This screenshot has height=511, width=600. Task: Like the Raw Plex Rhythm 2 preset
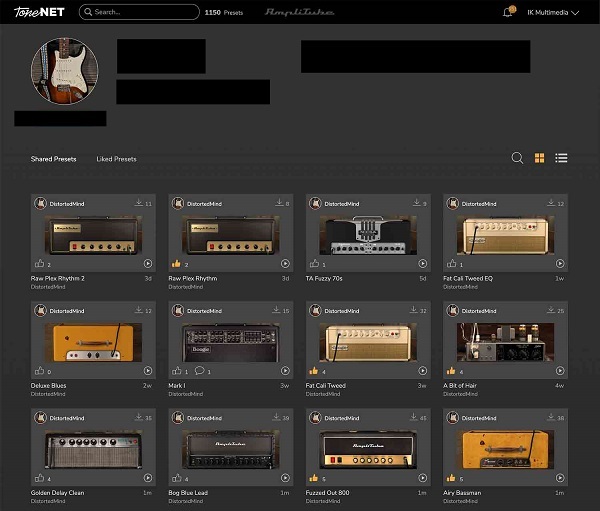tap(39, 263)
